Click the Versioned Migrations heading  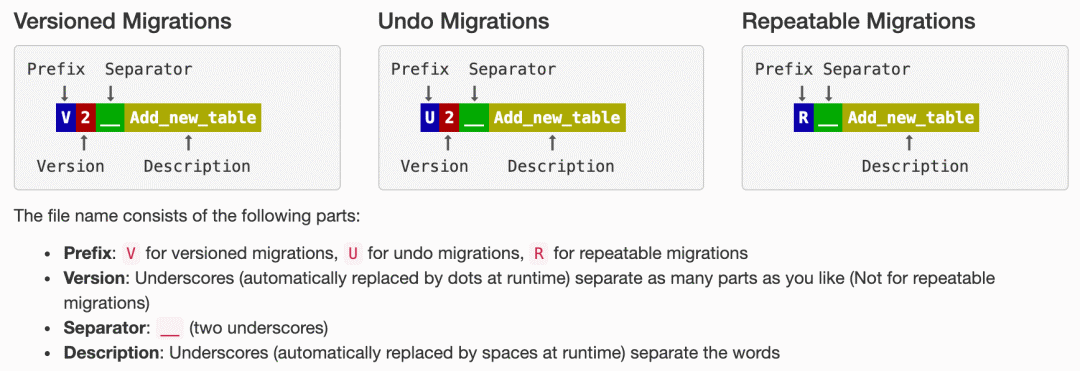point(123,21)
